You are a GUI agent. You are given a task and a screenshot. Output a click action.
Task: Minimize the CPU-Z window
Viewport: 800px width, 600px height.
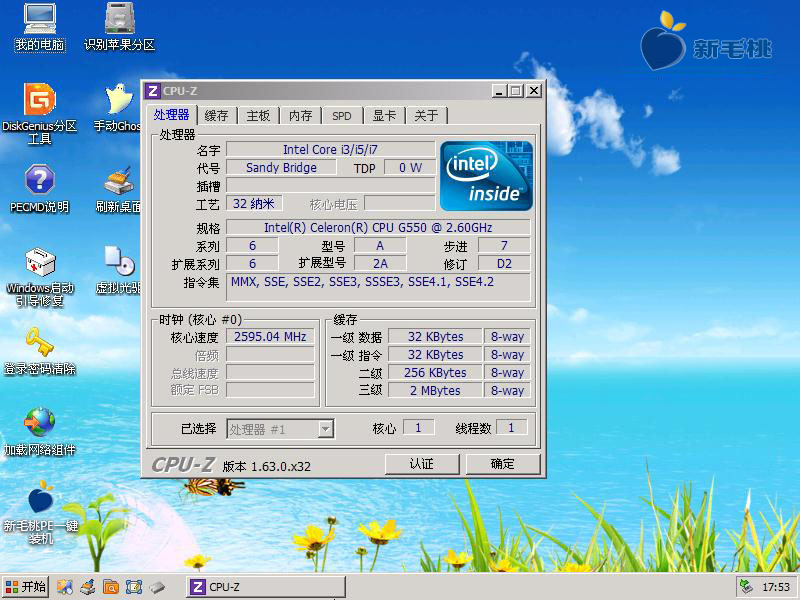tap(499, 91)
